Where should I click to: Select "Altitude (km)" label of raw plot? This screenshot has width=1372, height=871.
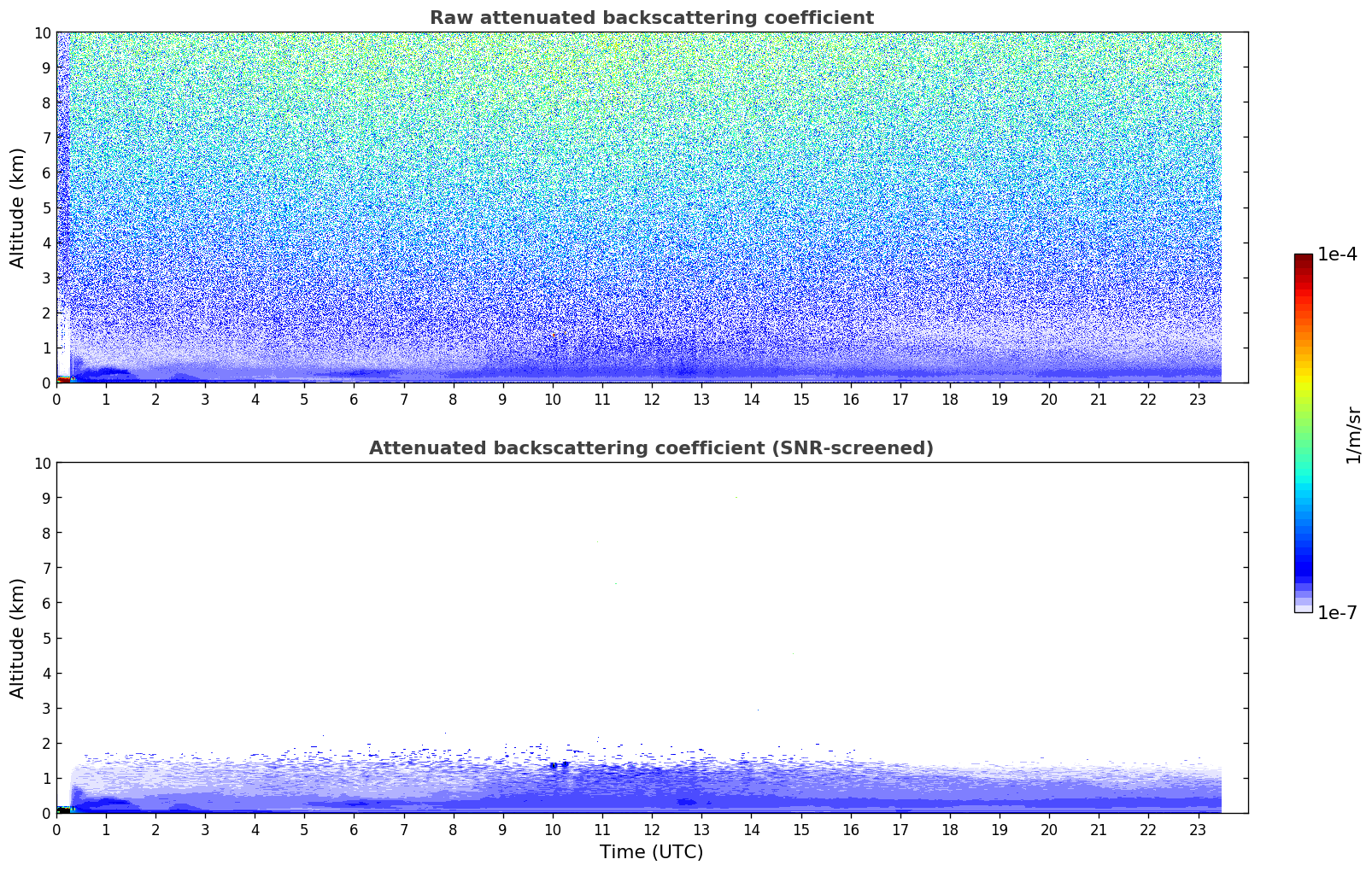18,208
